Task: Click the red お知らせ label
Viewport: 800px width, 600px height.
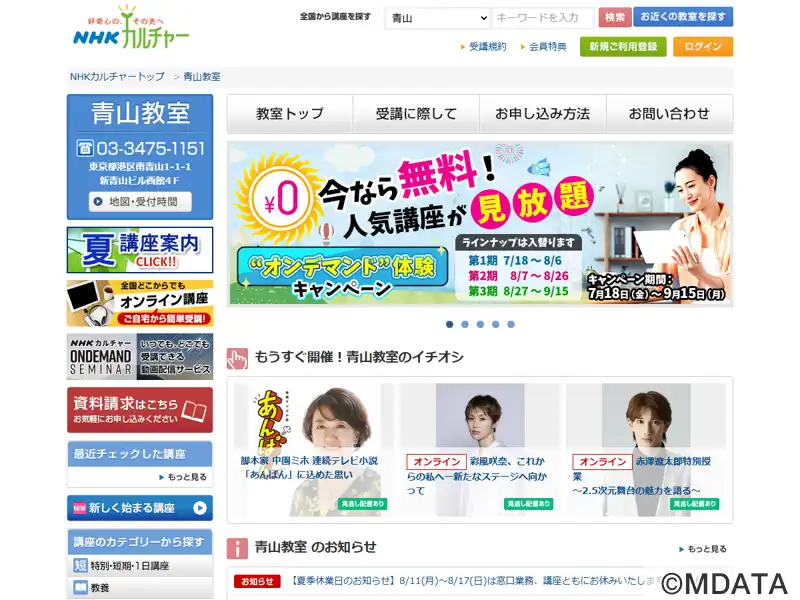Action: click(x=257, y=581)
